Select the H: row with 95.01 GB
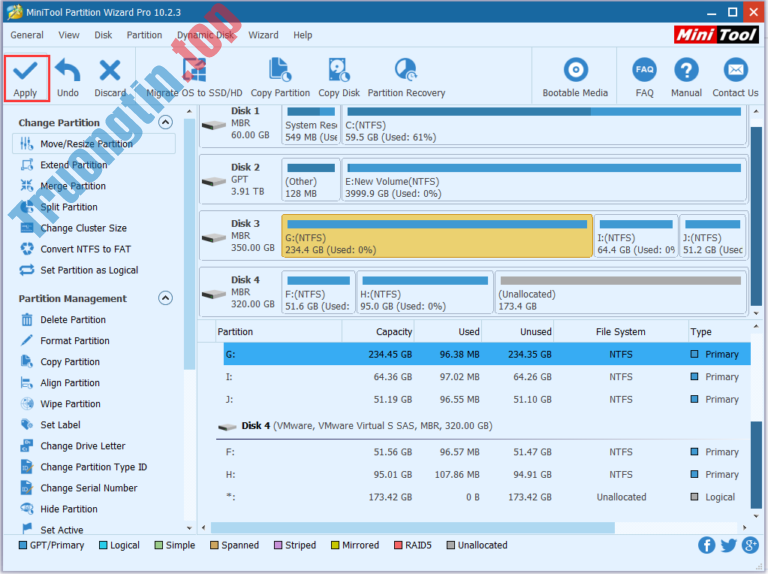 487,474
